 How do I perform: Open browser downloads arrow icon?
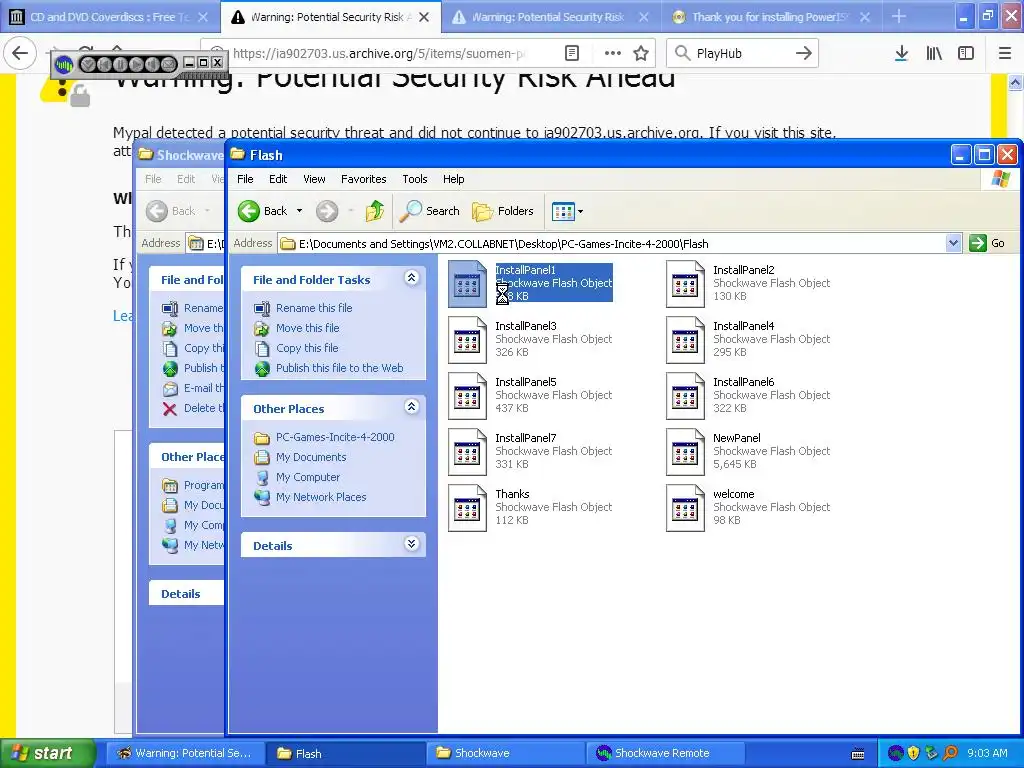(901, 54)
